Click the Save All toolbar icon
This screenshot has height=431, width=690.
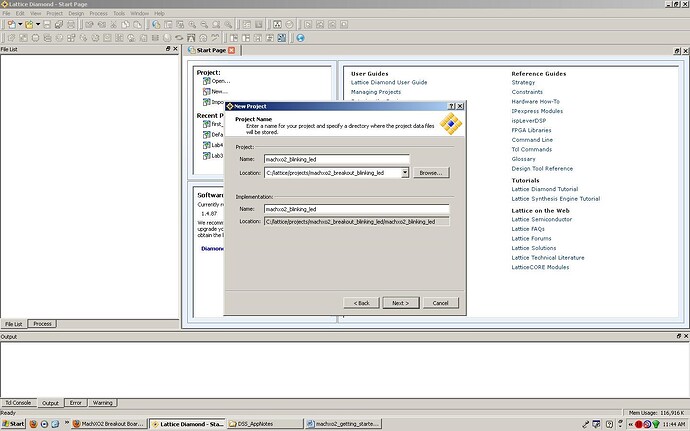[59, 25]
